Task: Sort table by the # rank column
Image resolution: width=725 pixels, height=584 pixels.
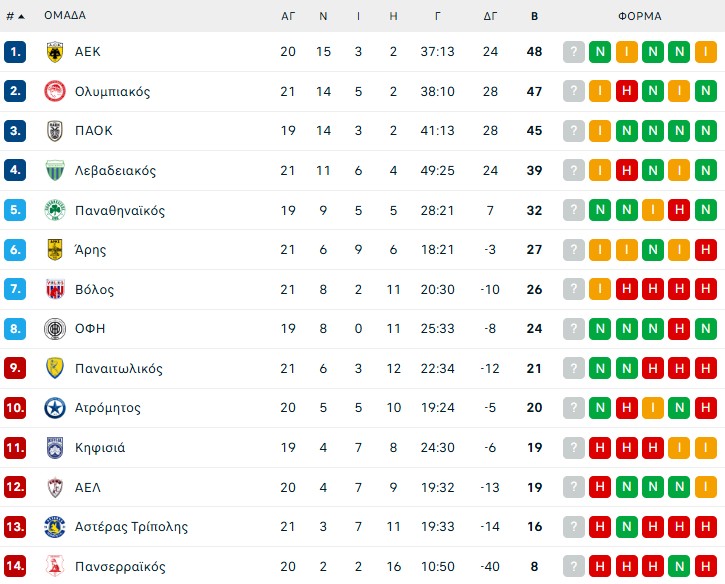Action: (15, 16)
